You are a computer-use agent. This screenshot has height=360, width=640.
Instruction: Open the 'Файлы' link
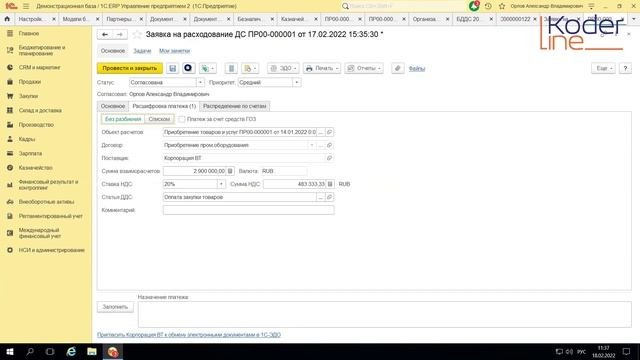tap(417, 69)
